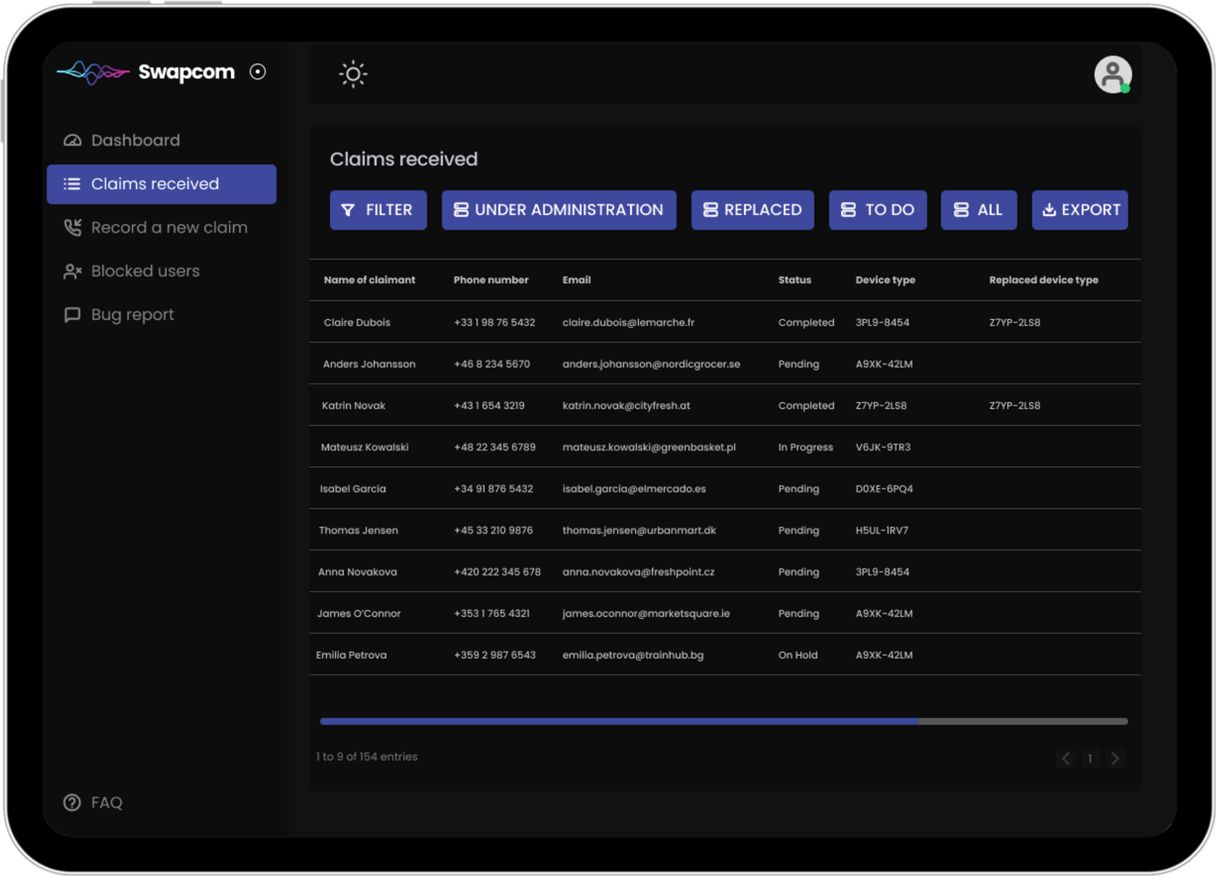The width and height of the screenshot is (1216, 876).
Task: Show claims UNDER ADMINISTRATION
Action: point(559,210)
